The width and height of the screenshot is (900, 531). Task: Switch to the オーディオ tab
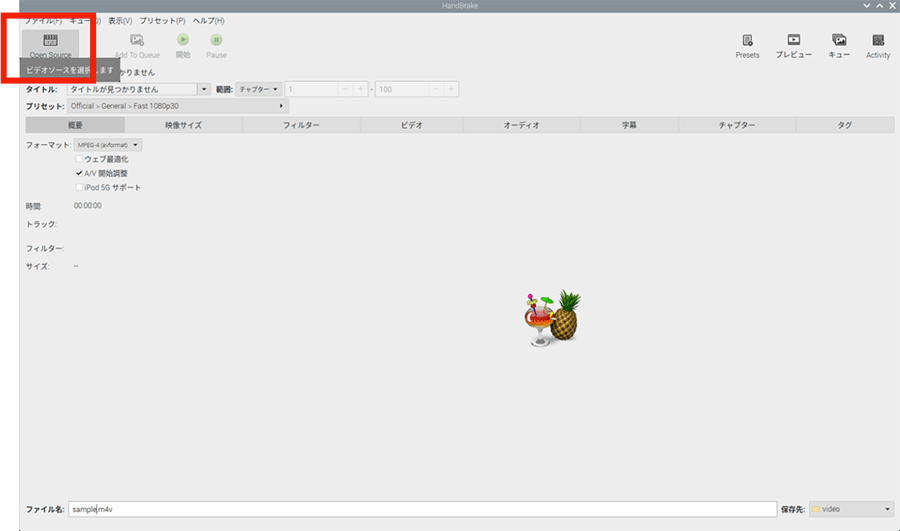[522, 125]
